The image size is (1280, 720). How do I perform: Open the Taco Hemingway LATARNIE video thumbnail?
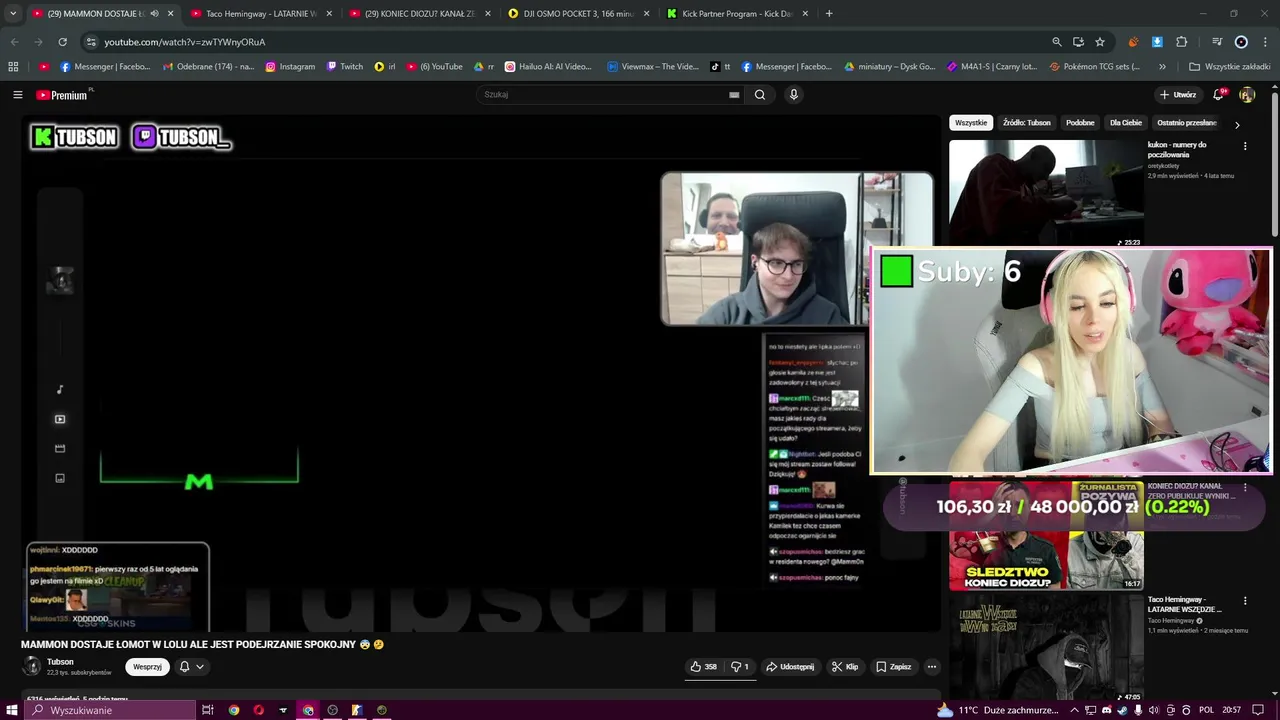coord(1046,647)
